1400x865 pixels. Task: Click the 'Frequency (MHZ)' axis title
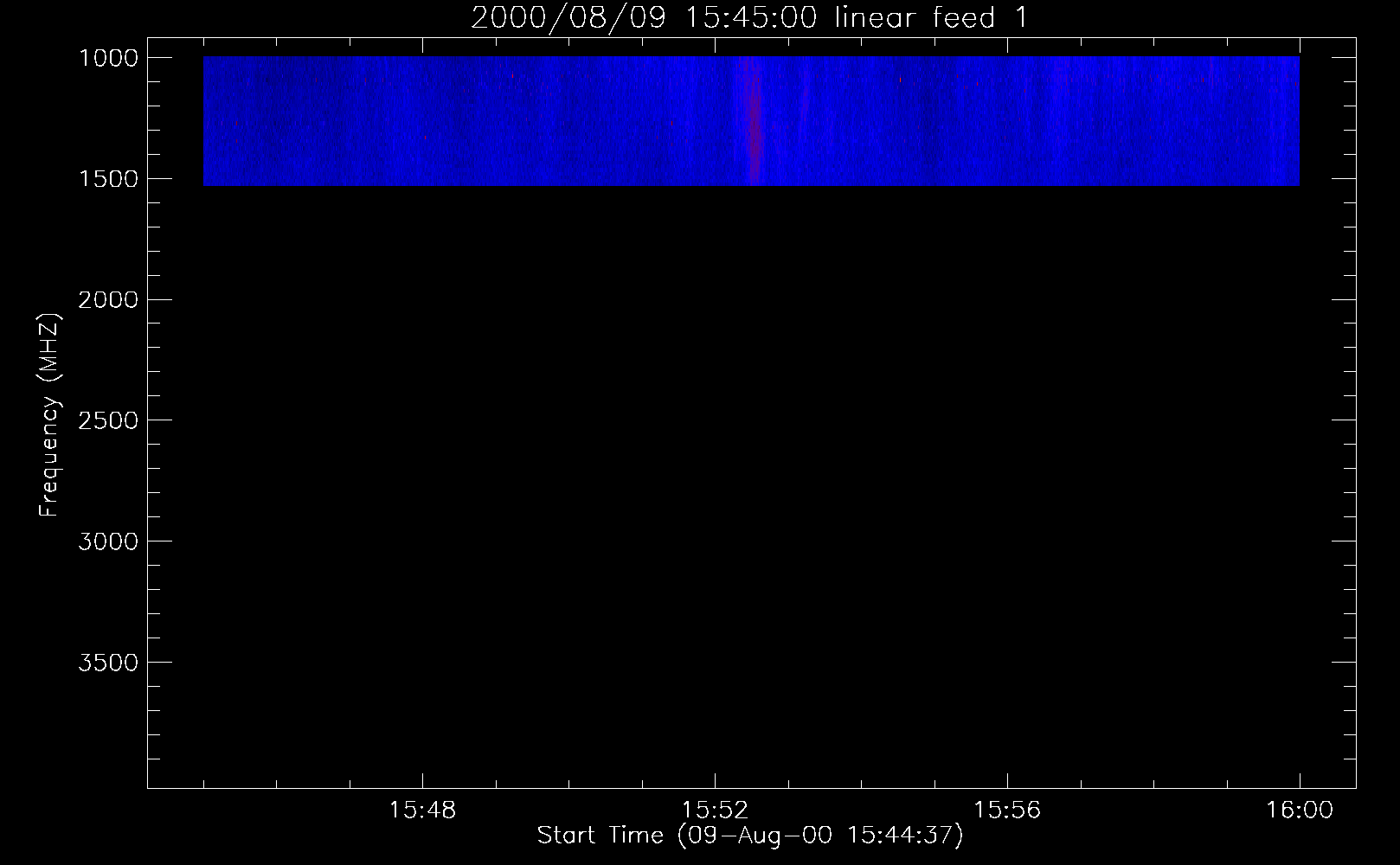tap(49, 414)
